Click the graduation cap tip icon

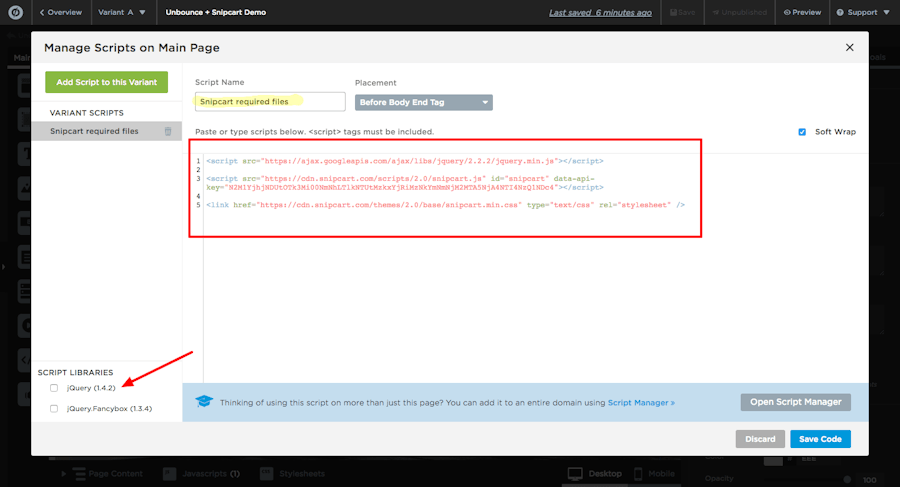[x=204, y=401]
